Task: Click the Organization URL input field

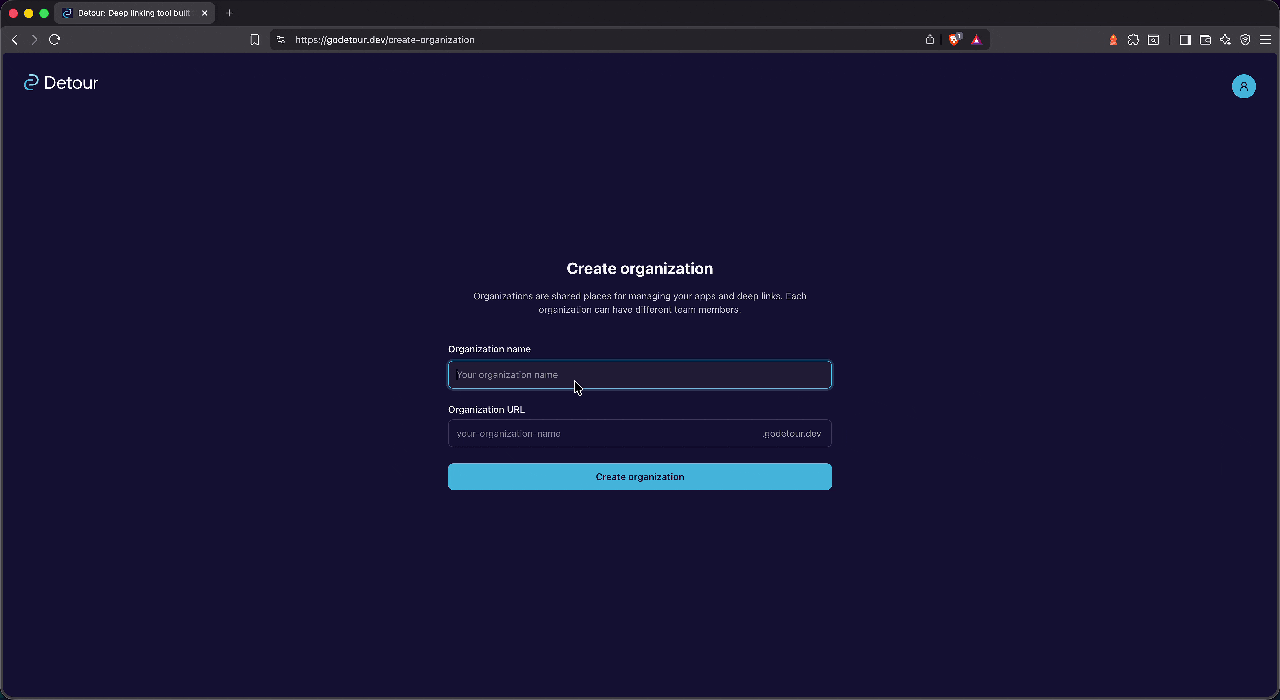Action: coord(600,433)
